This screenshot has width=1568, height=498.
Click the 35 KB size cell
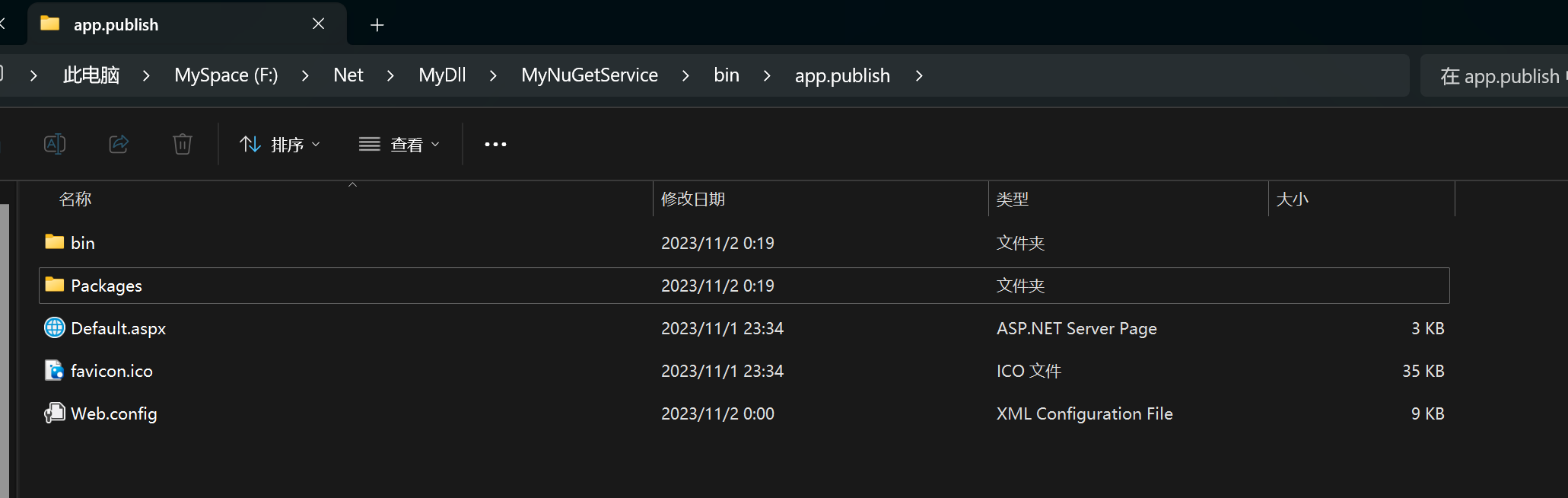click(x=1423, y=371)
